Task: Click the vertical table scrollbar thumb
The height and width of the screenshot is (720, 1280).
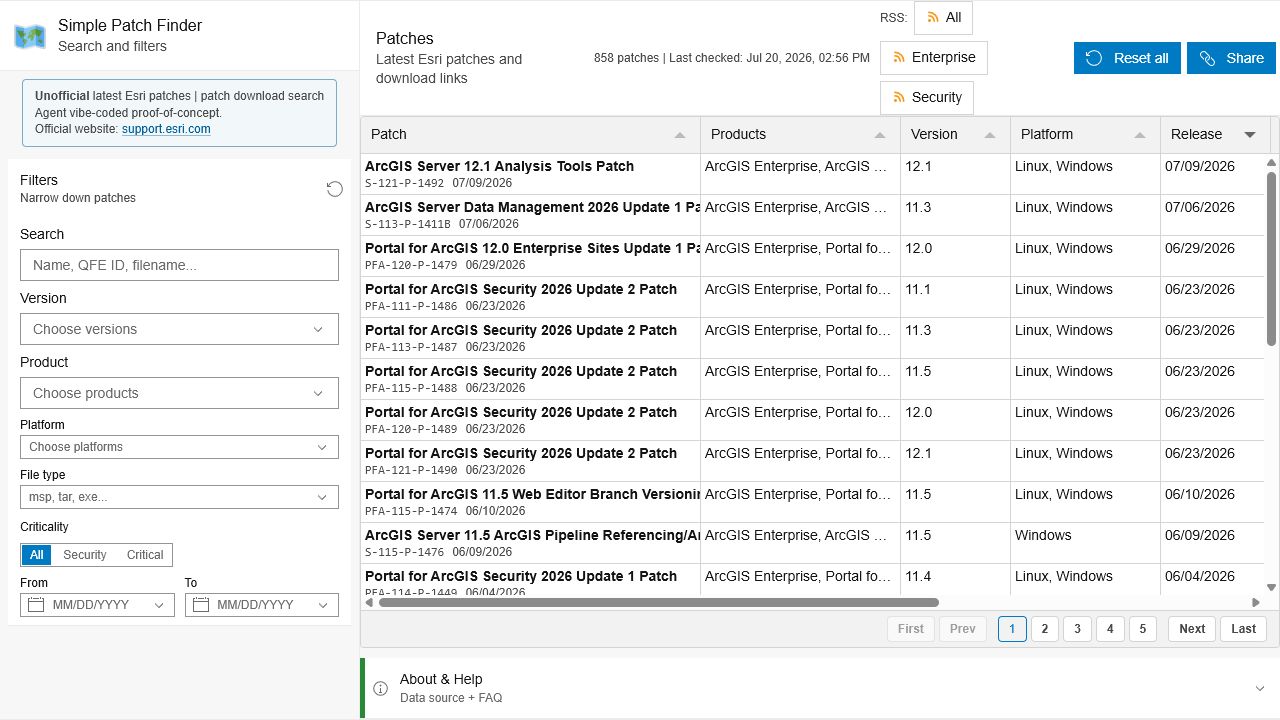Action: [x=1272, y=259]
